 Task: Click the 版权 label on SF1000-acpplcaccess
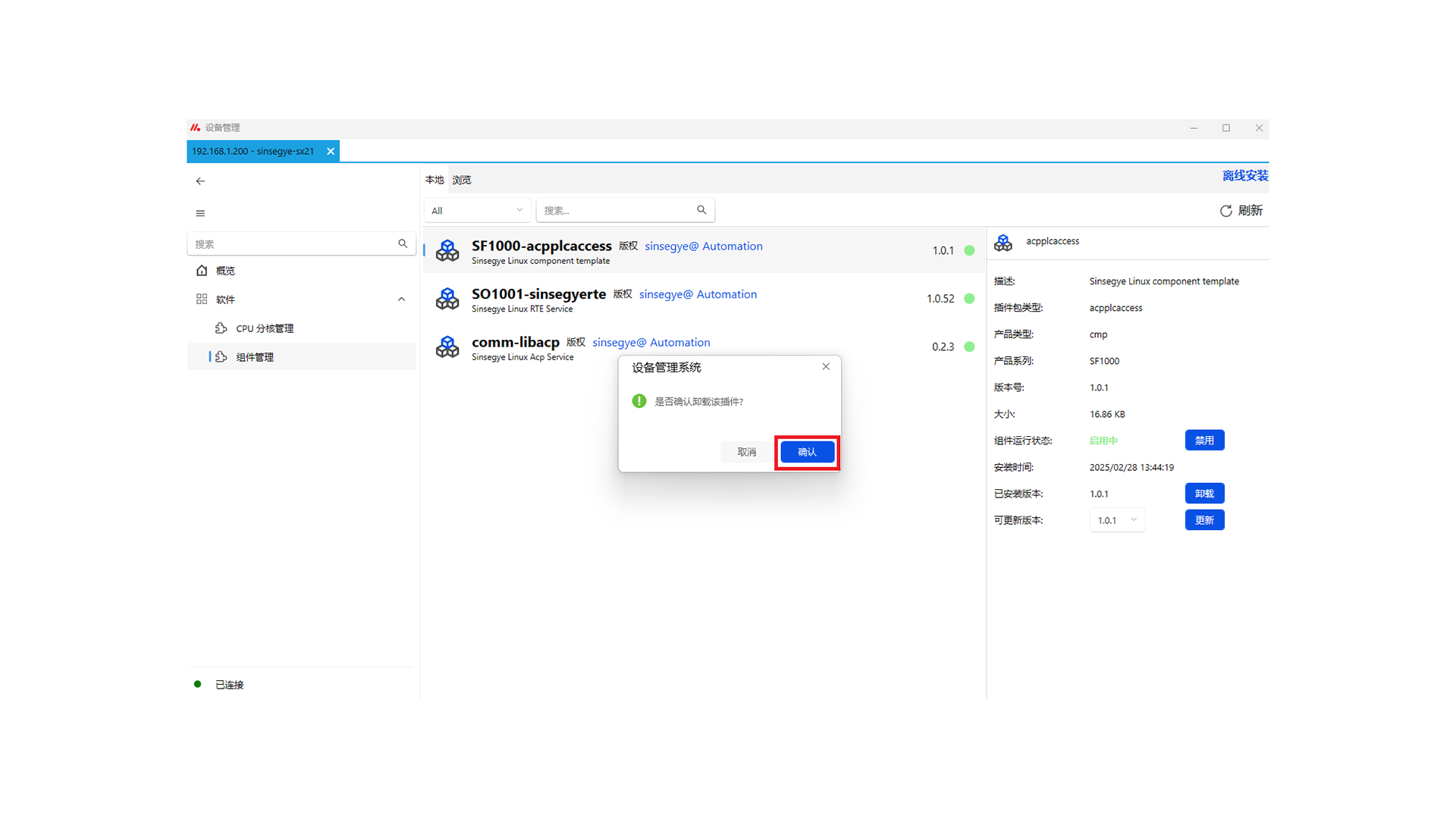628,246
